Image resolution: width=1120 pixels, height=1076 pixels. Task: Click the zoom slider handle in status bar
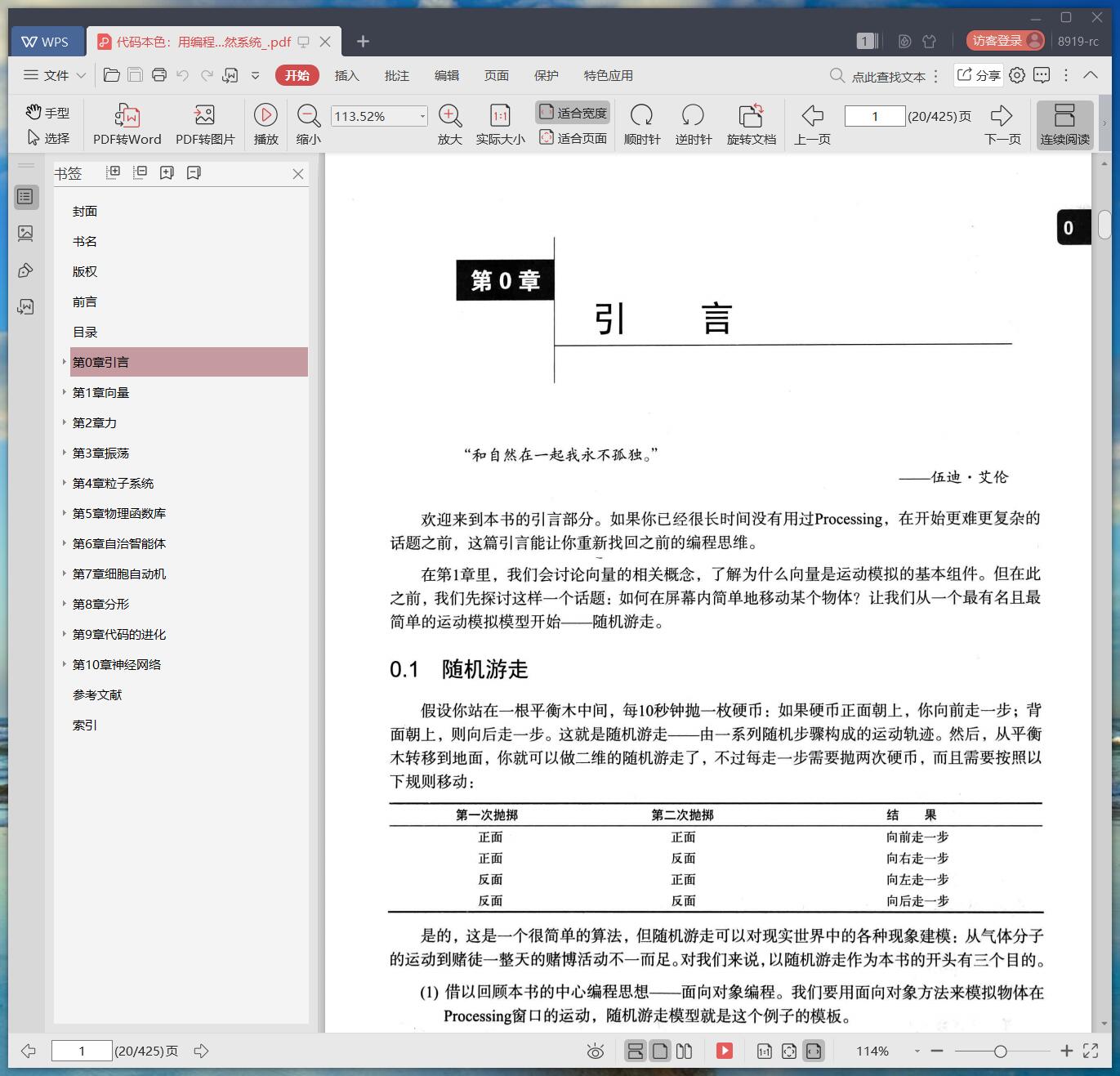point(1000,1051)
